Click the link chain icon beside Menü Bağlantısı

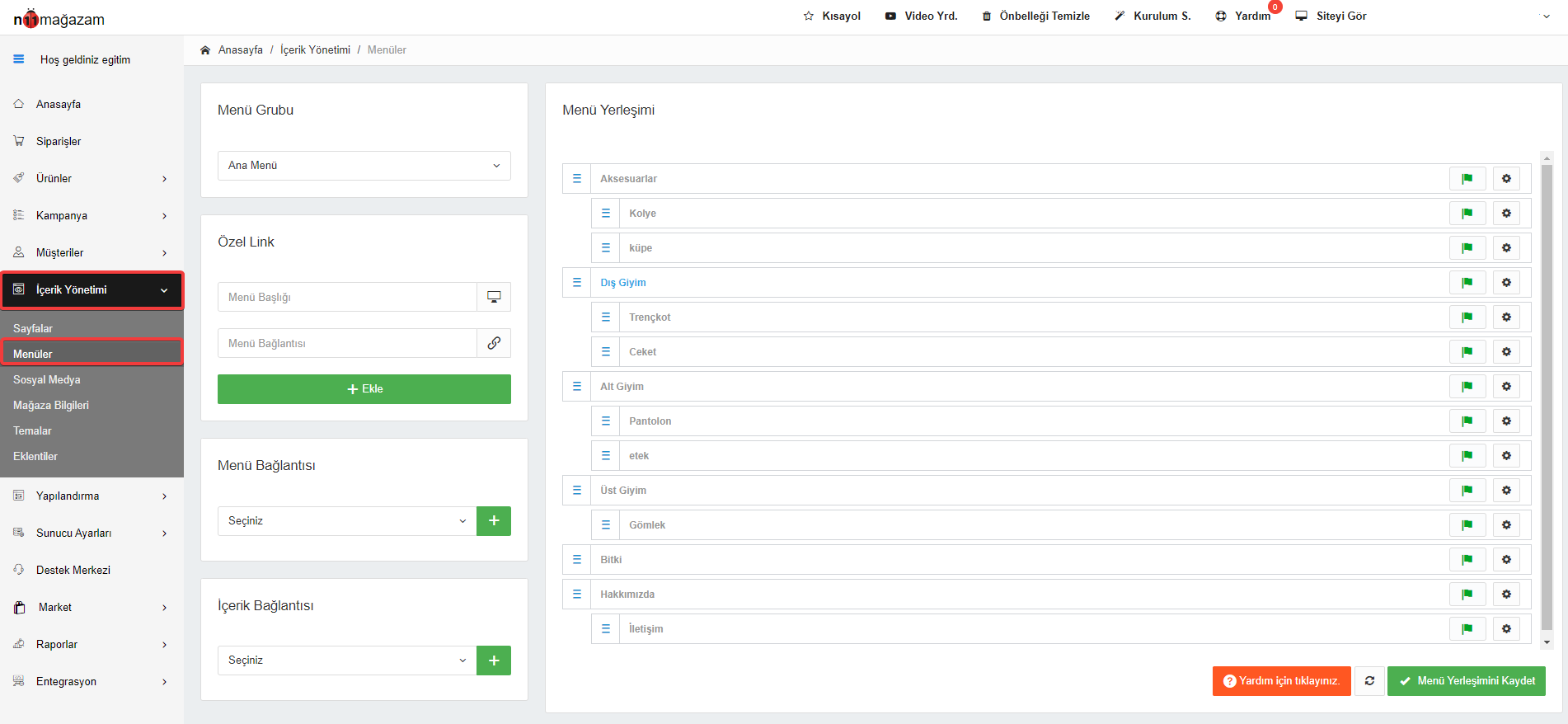494,343
